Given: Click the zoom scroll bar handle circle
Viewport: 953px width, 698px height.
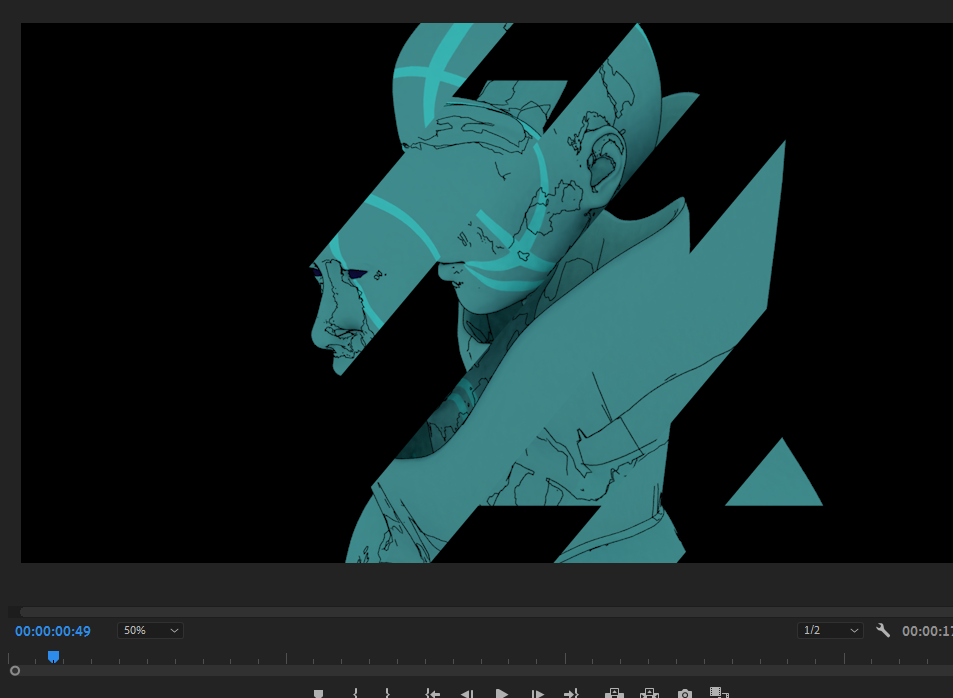Looking at the screenshot, I should 15,671.
